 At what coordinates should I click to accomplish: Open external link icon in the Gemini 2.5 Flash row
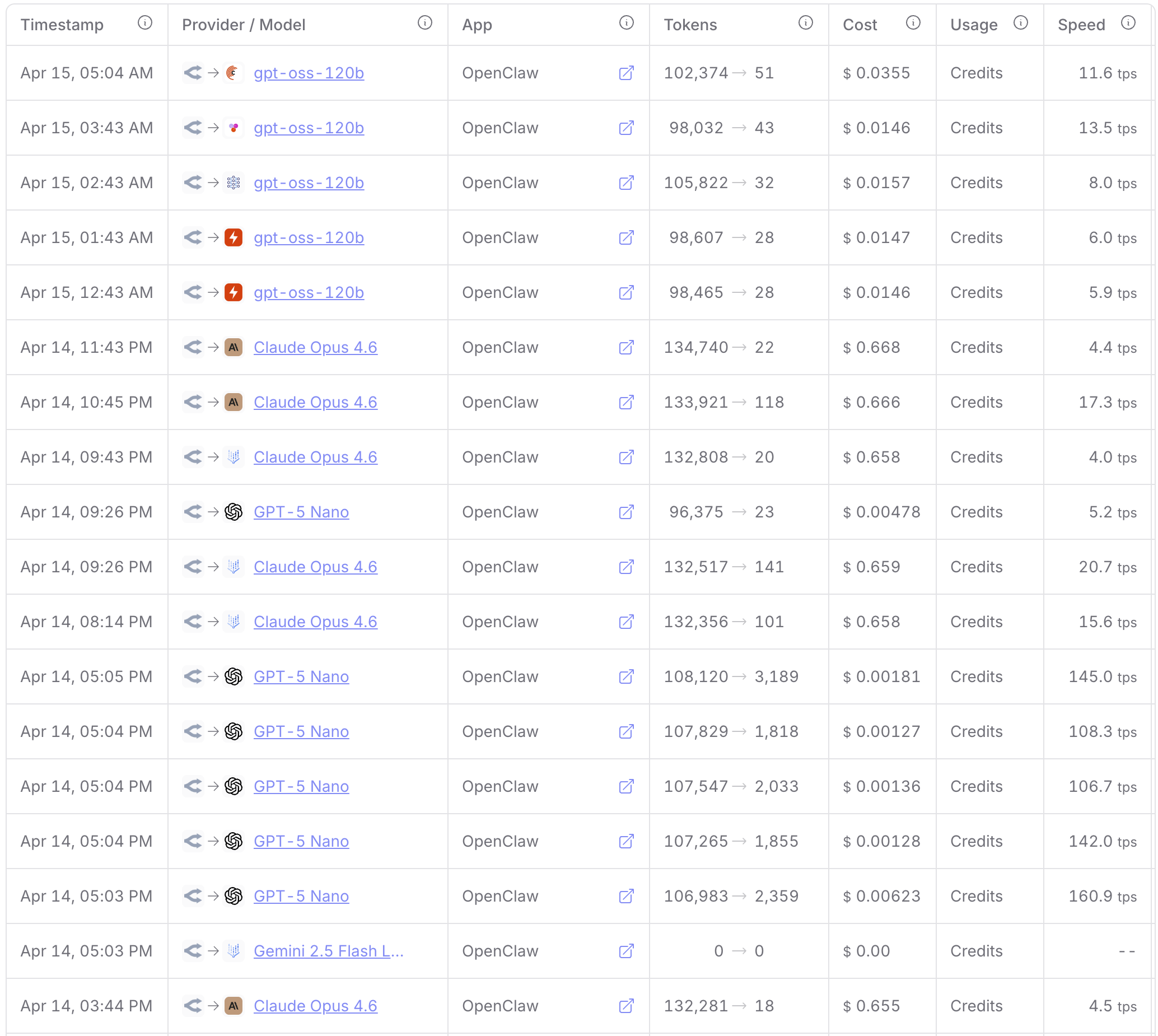[627, 951]
